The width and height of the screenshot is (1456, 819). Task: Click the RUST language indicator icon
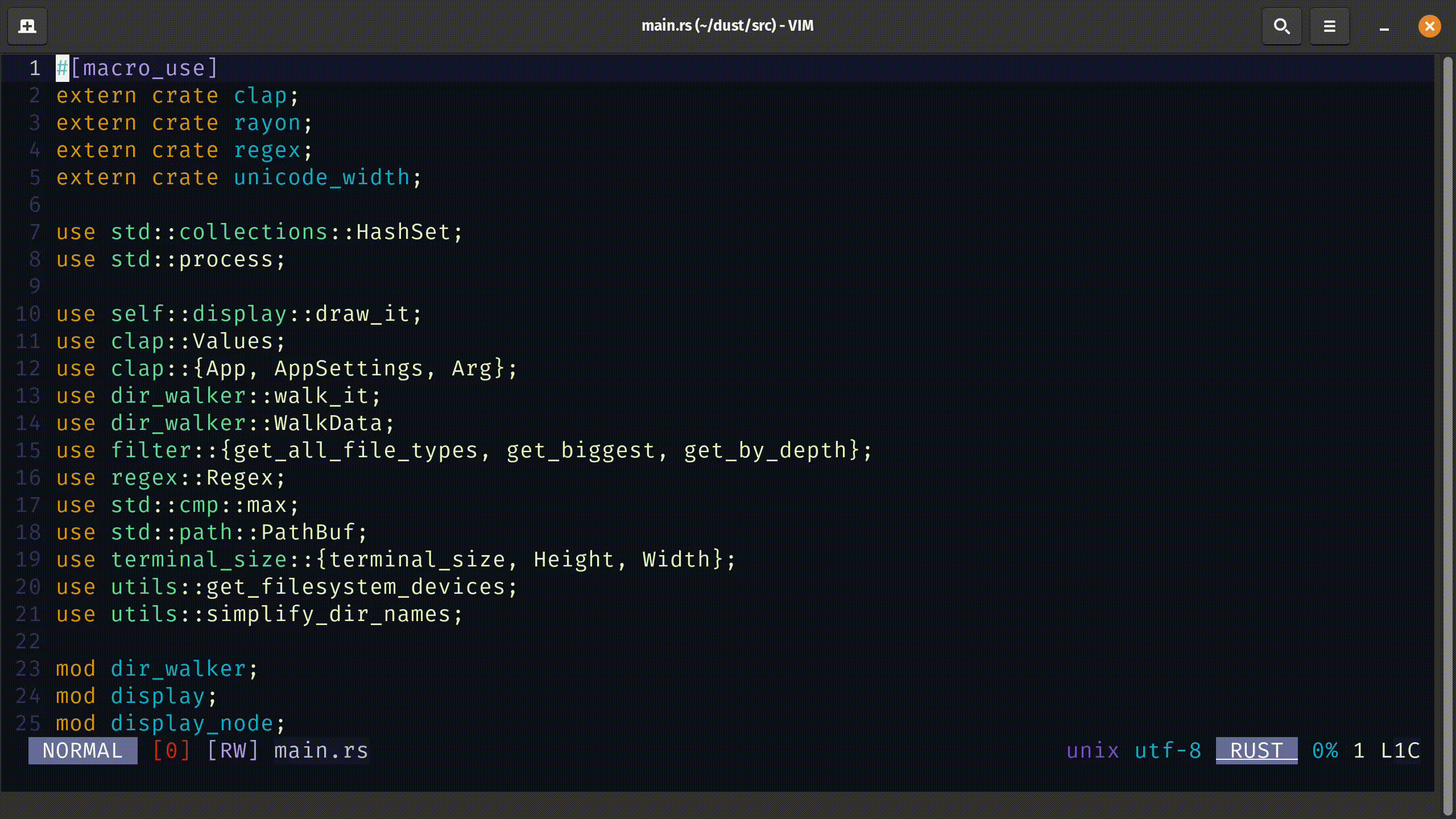1255,751
